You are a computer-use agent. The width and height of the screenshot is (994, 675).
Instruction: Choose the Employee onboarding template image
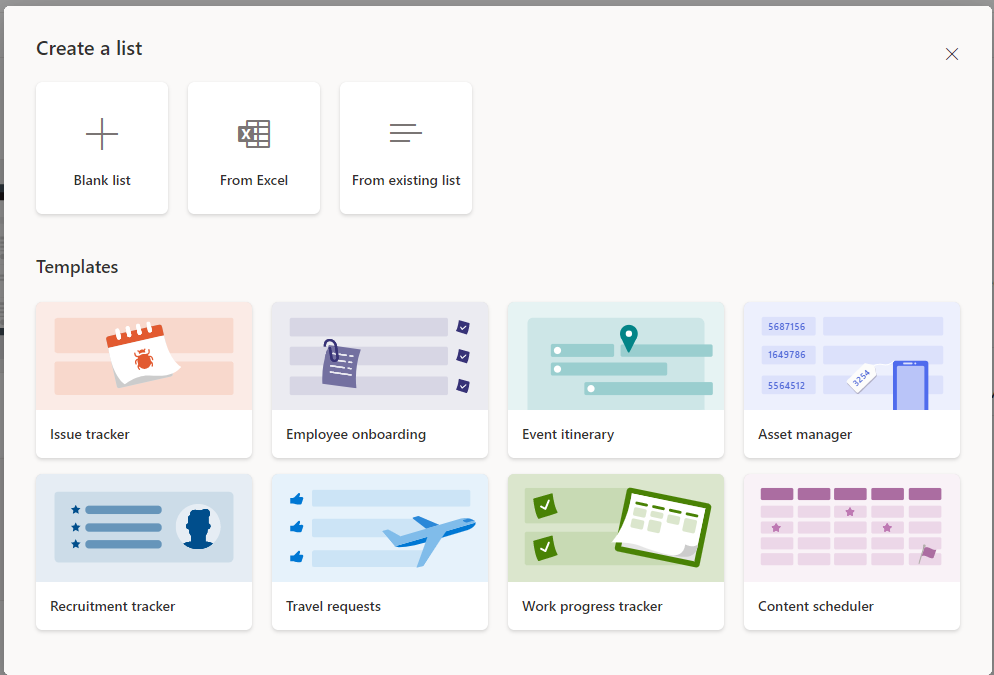[380, 356]
